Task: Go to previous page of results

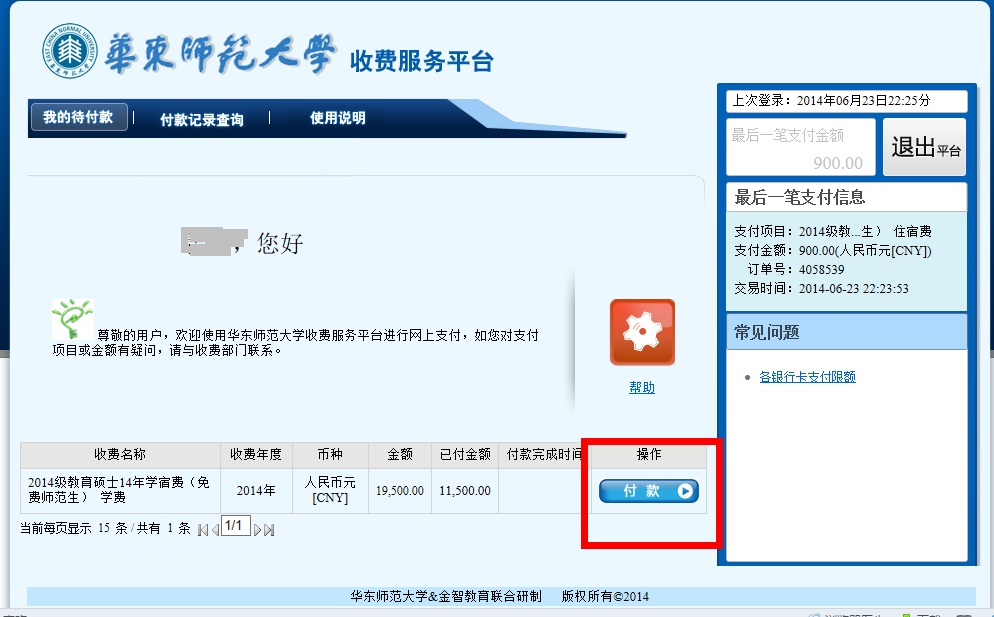Action: 215,529
